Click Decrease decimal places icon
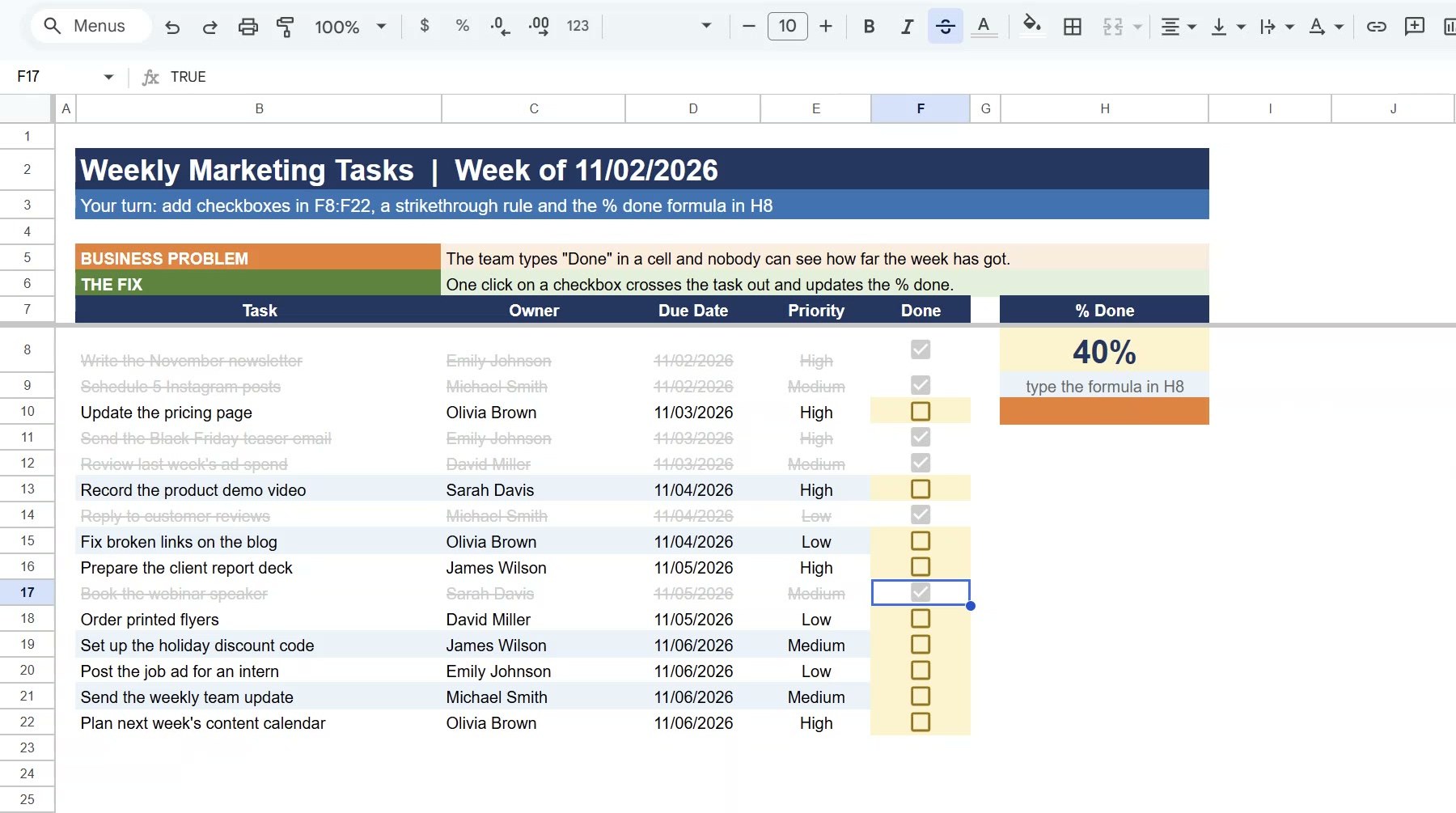 [x=500, y=26]
